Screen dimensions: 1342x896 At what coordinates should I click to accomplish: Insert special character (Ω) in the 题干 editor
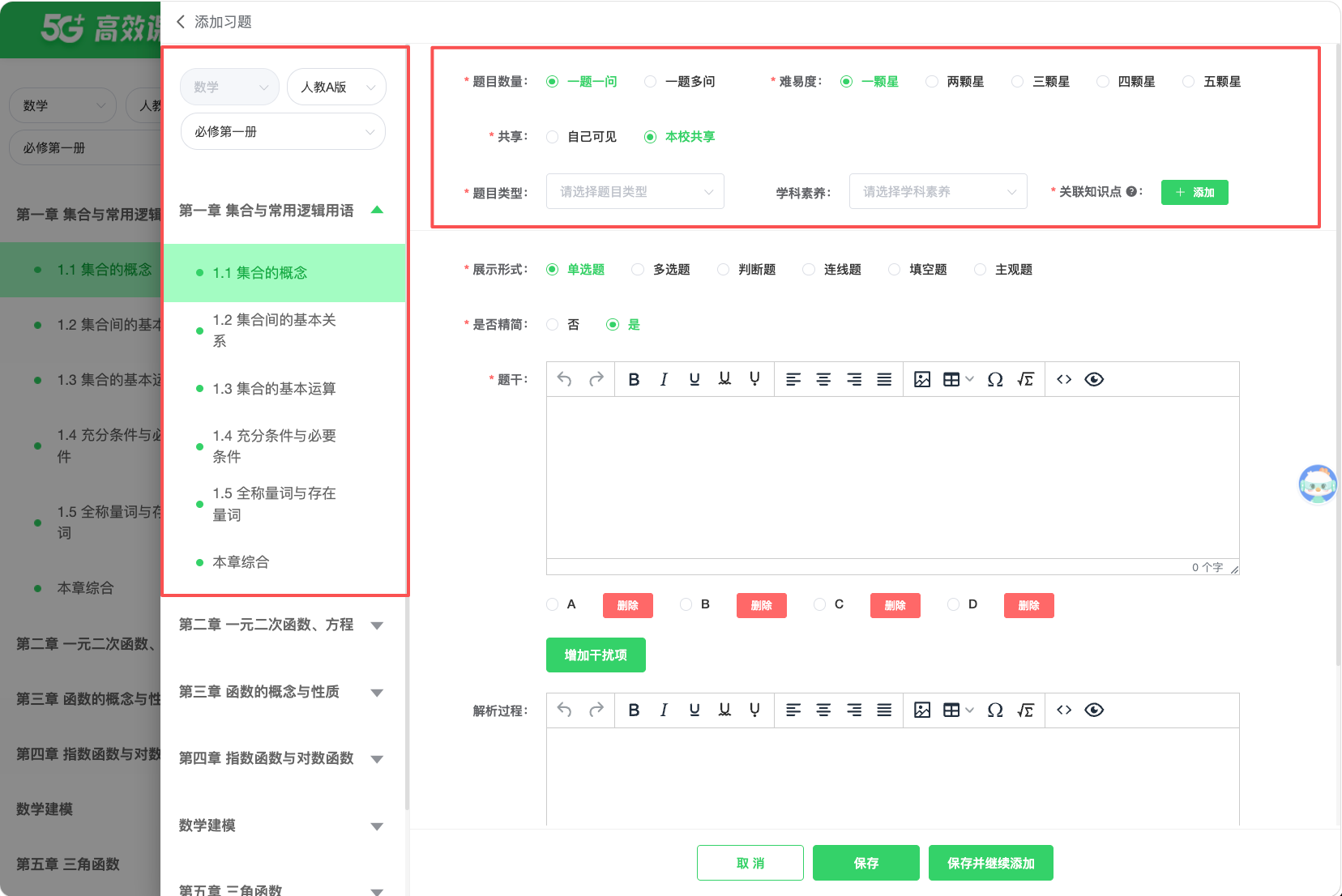[x=995, y=379]
